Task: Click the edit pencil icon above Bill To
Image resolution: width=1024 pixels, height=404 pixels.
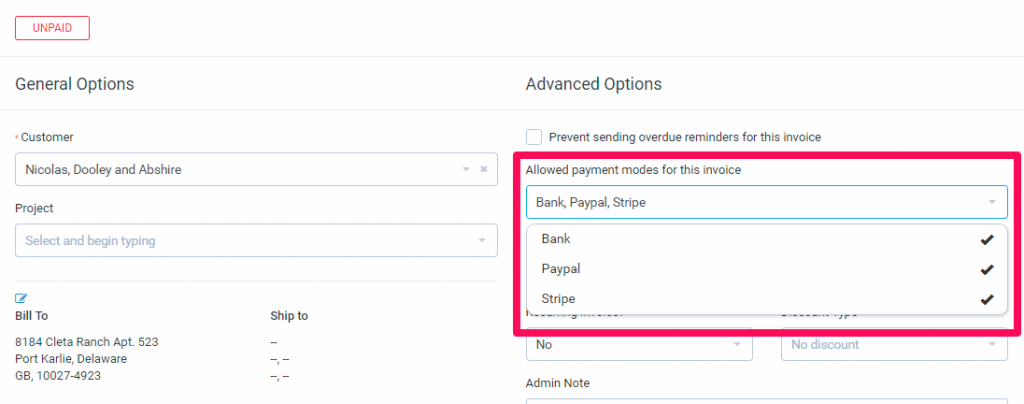Action: coord(21,298)
